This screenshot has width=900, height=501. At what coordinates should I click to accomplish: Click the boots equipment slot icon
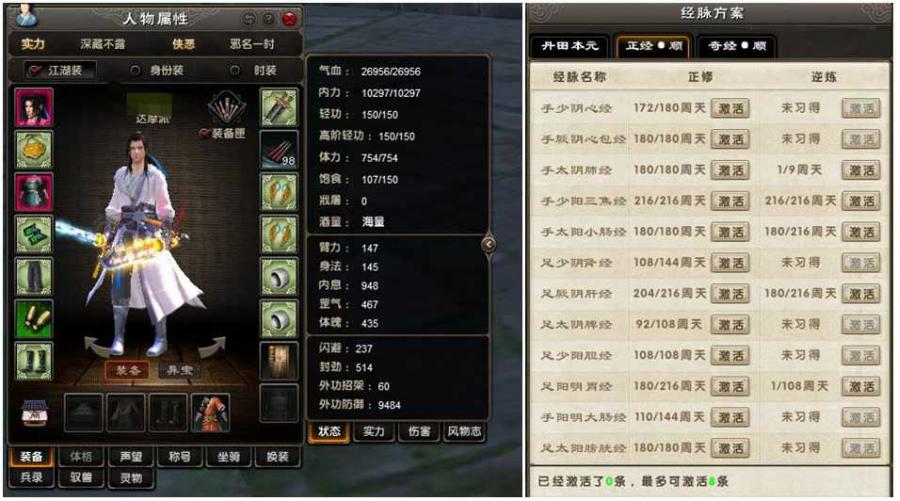click(34, 361)
